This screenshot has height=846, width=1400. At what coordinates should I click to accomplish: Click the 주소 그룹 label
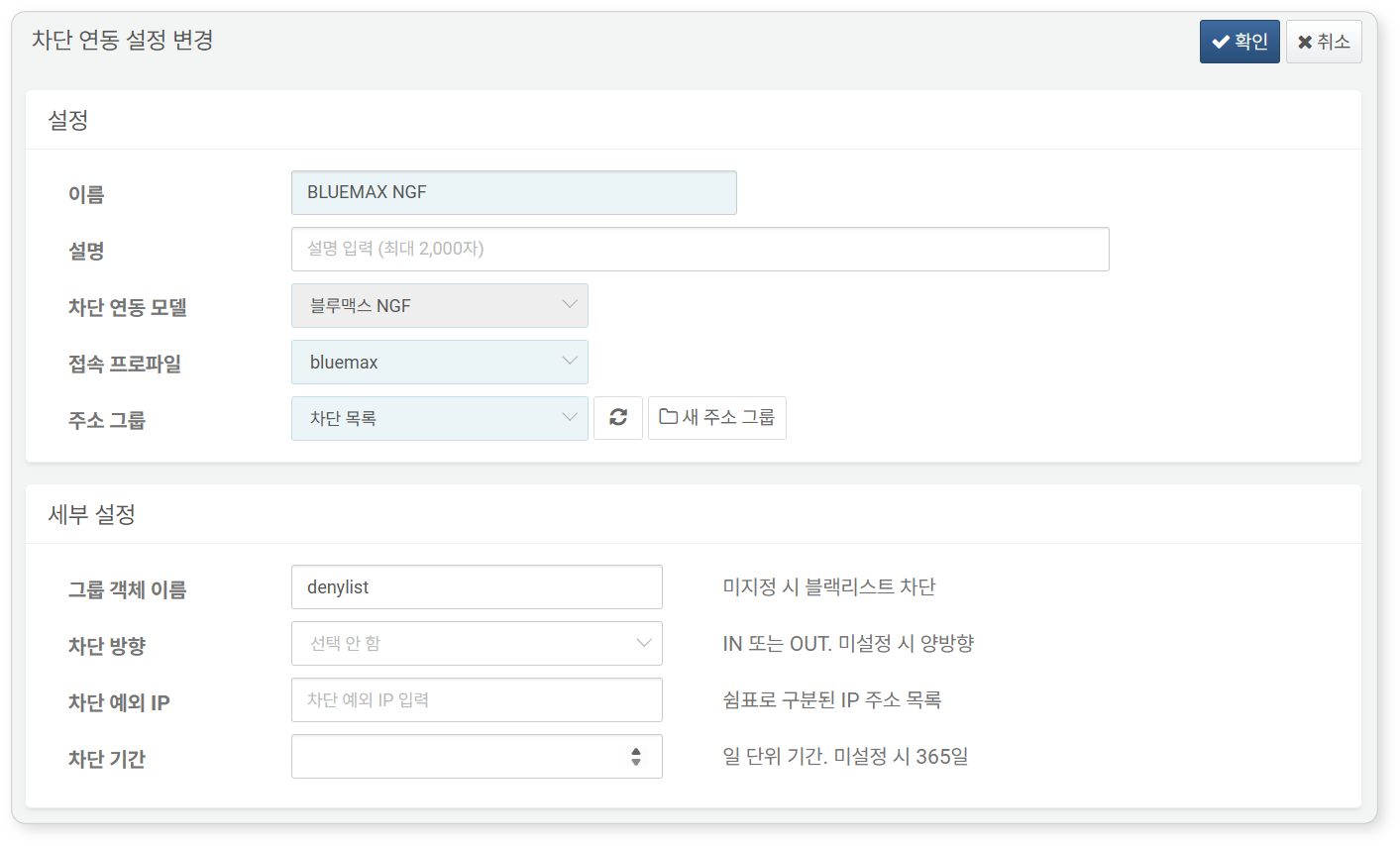pyautogui.click(x=107, y=420)
